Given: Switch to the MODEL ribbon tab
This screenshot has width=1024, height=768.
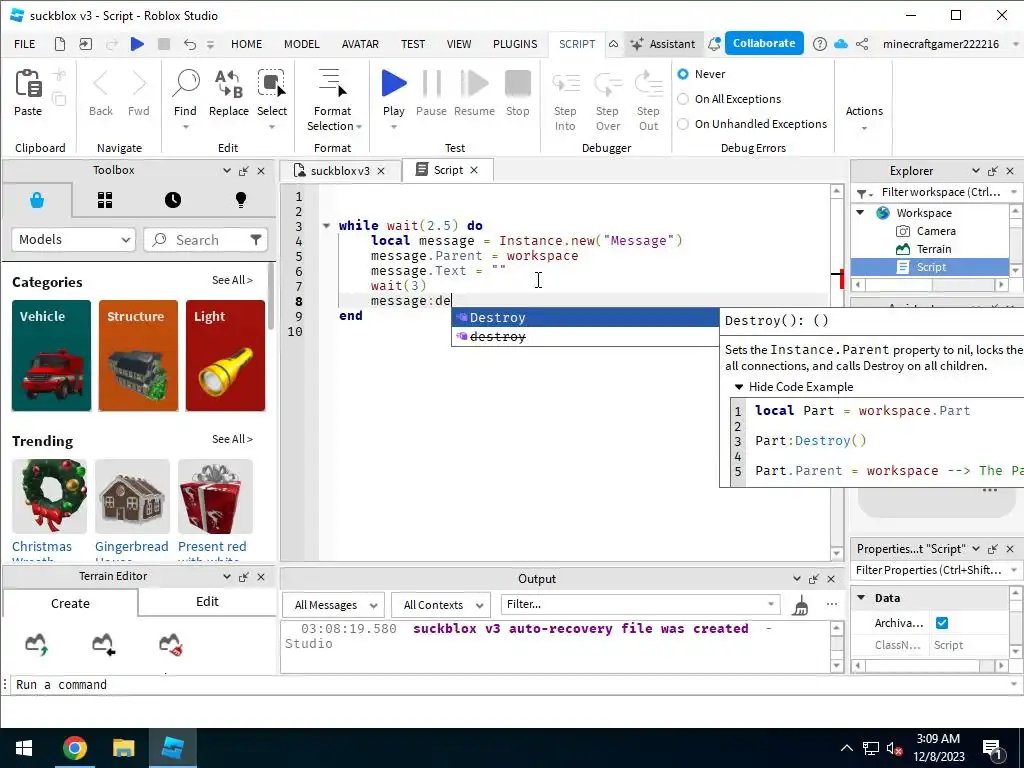Looking at the screenshot, I should click(x=302, y=44).
